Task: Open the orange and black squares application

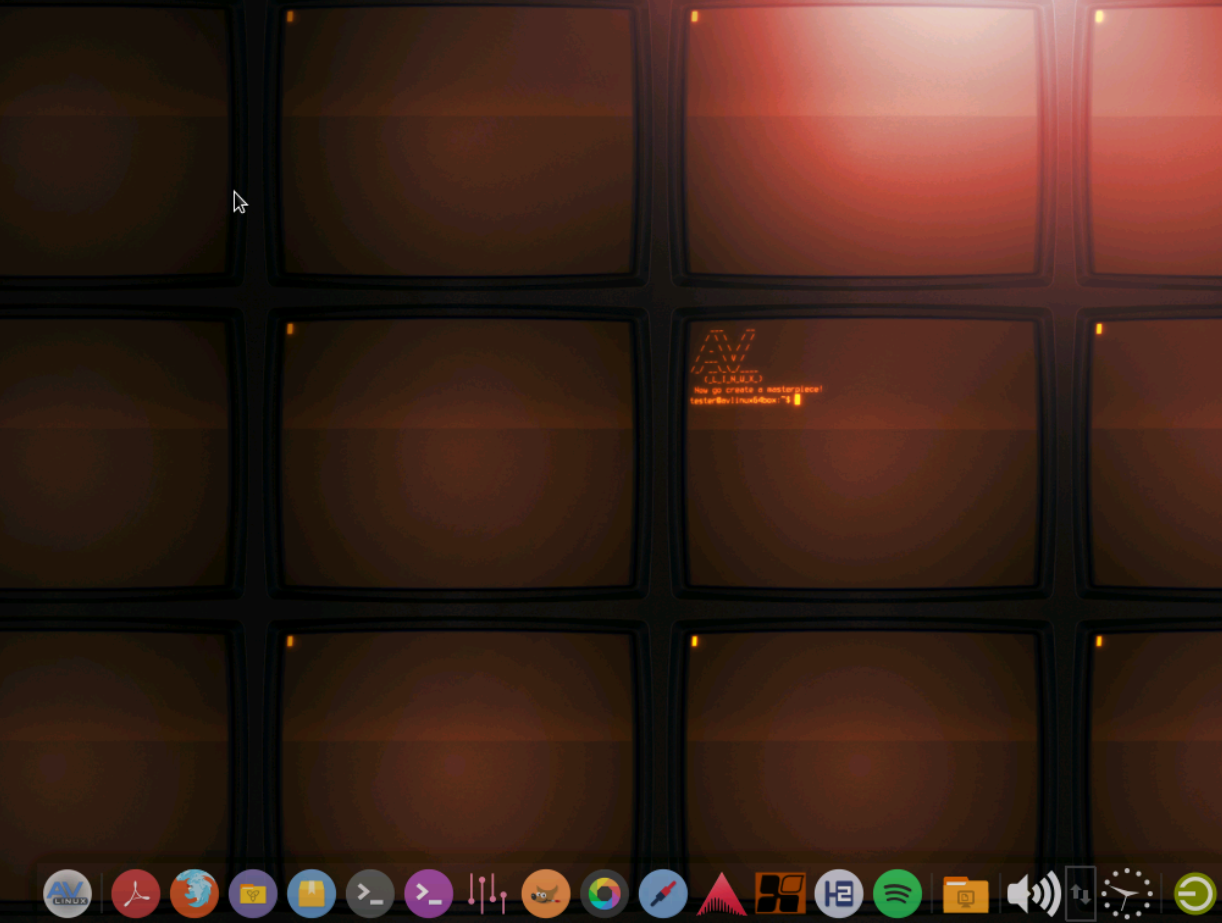Action: [x=780, y=893]
